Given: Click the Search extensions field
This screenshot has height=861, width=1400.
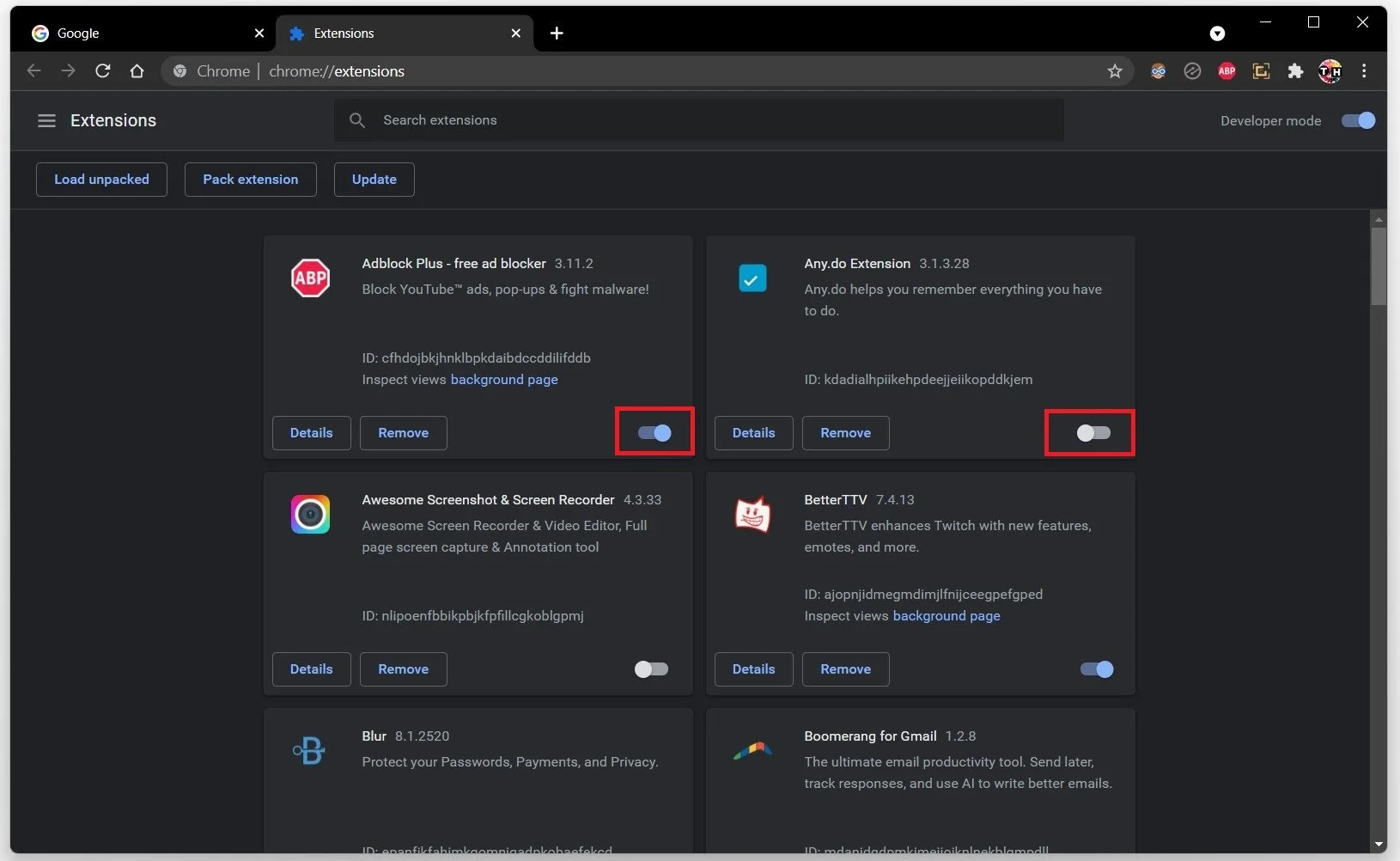Looking at the screenshot, I should [699, 120].
